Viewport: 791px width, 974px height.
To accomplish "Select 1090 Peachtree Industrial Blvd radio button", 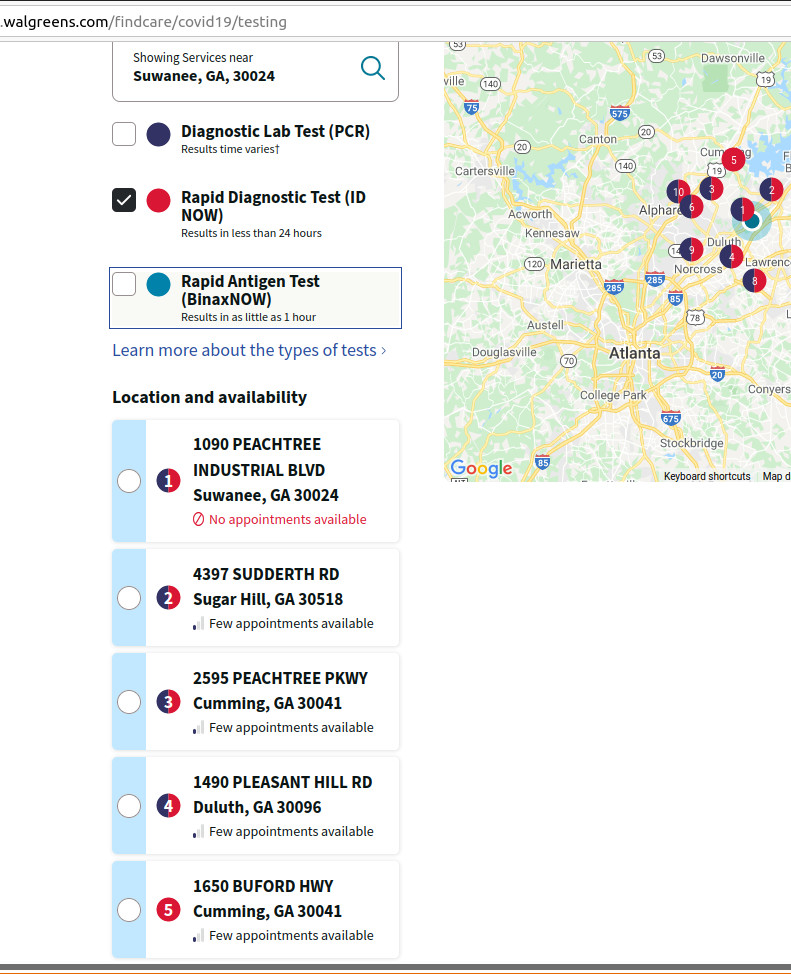I will (129, 481).
